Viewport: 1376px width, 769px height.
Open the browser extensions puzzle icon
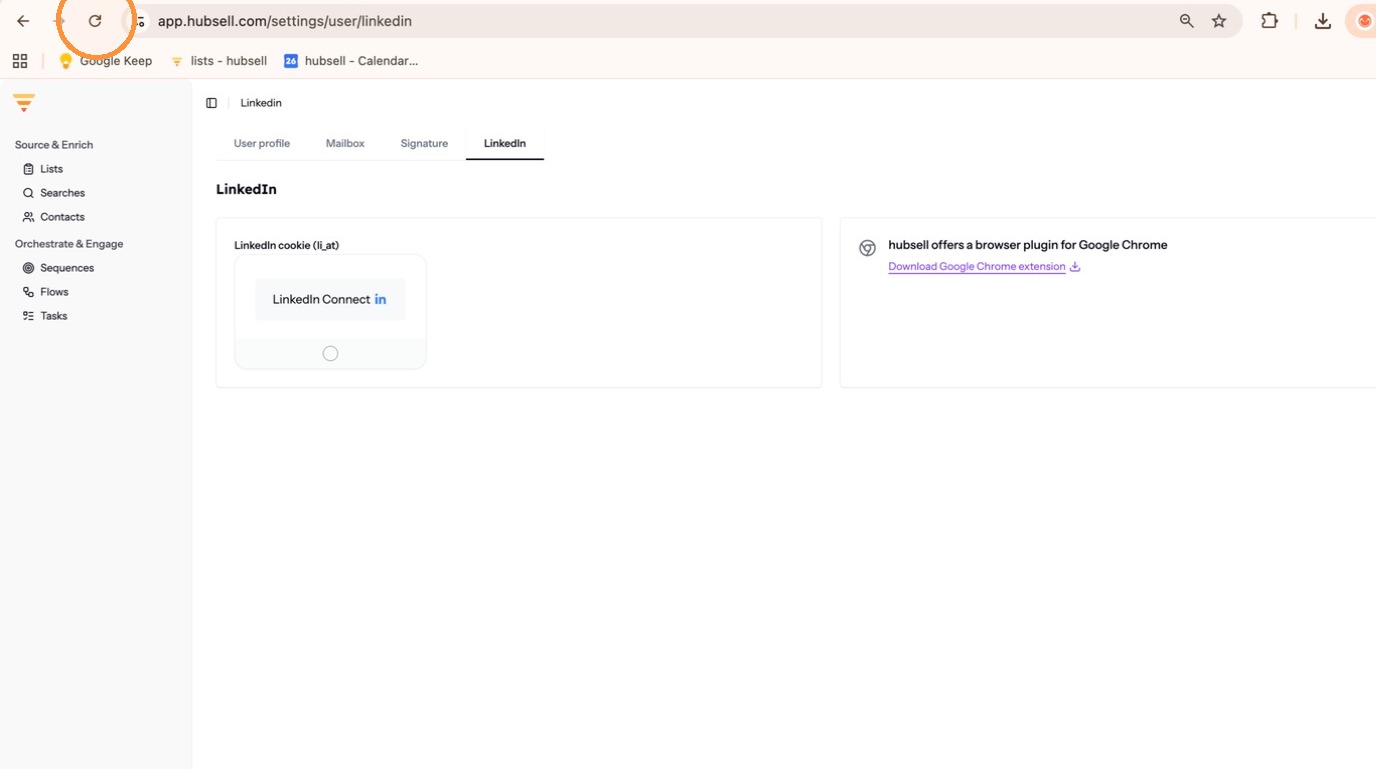pos(1269,21)
